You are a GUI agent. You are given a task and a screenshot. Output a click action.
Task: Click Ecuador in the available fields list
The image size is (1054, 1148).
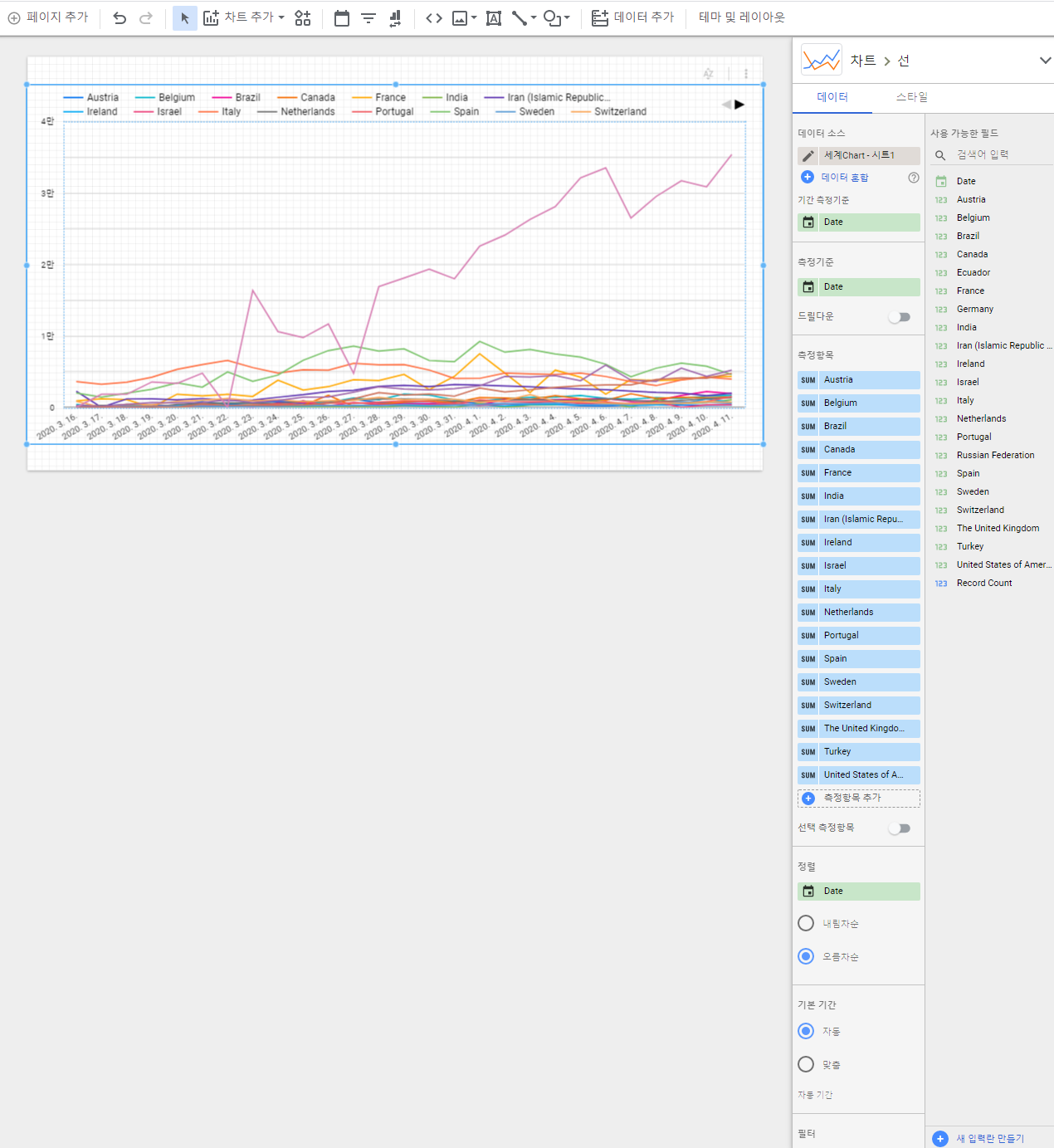973,272
